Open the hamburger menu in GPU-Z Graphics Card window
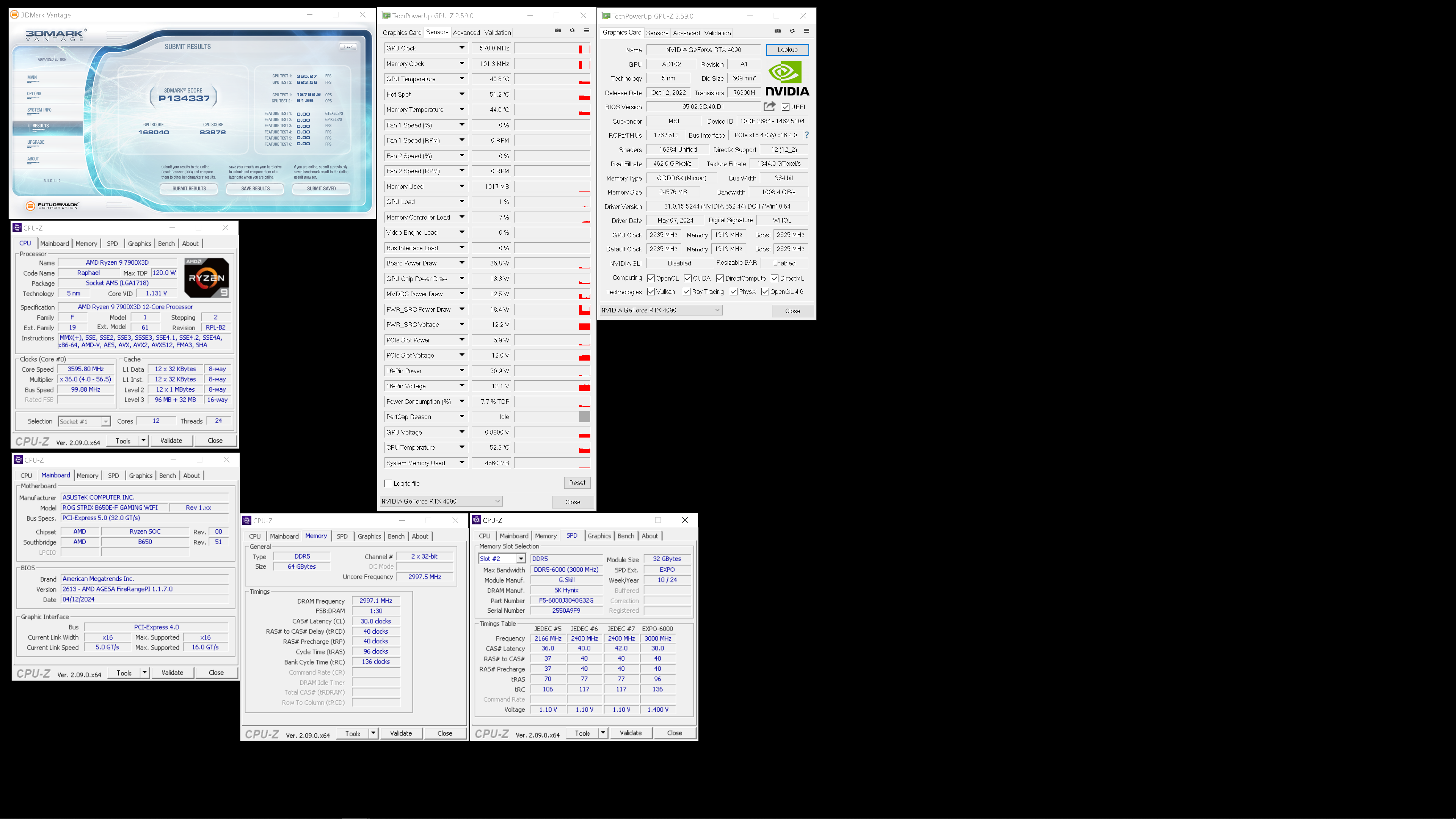Viewport: 1456px width, 819px height. click(806, 31)
